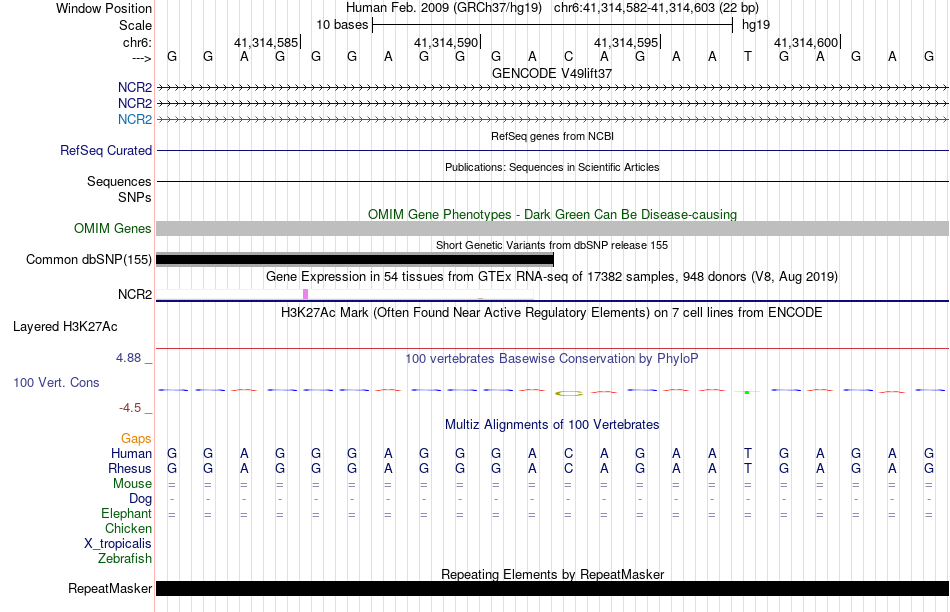
Task: Click the C base in reference sequence row
Action: (x=568, y=56)
